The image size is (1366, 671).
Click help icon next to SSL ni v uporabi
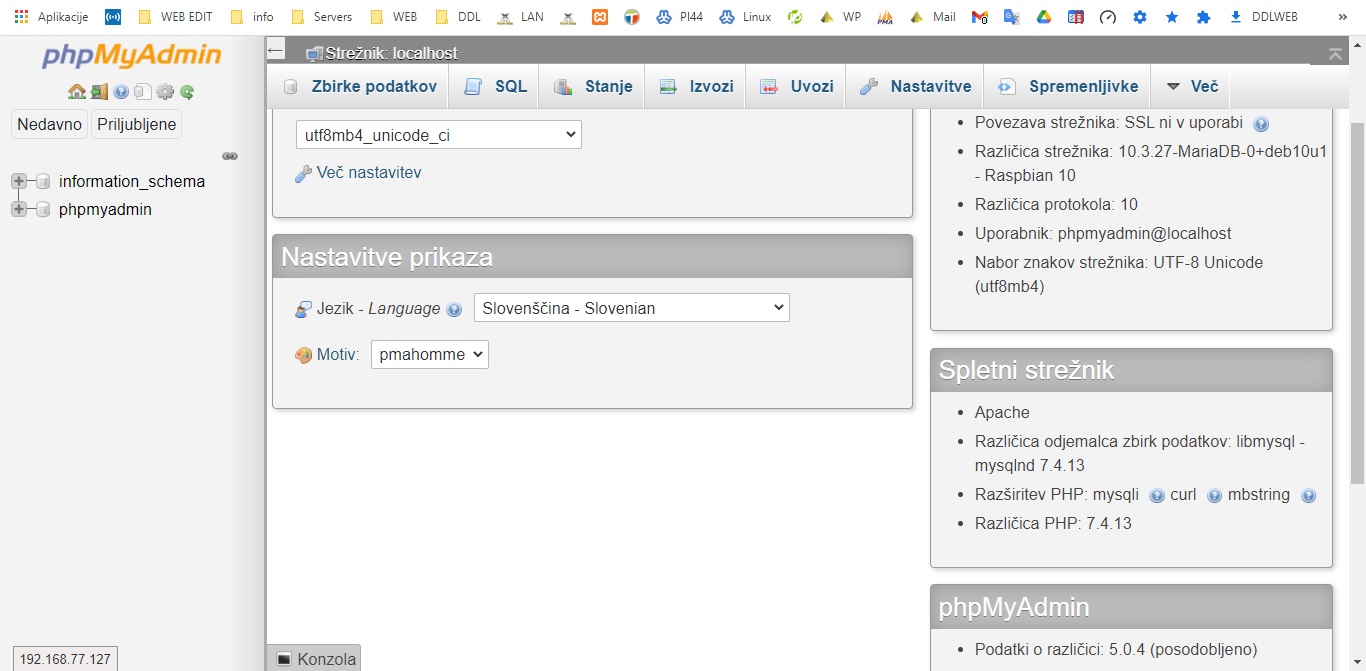tap(1261, 125)
